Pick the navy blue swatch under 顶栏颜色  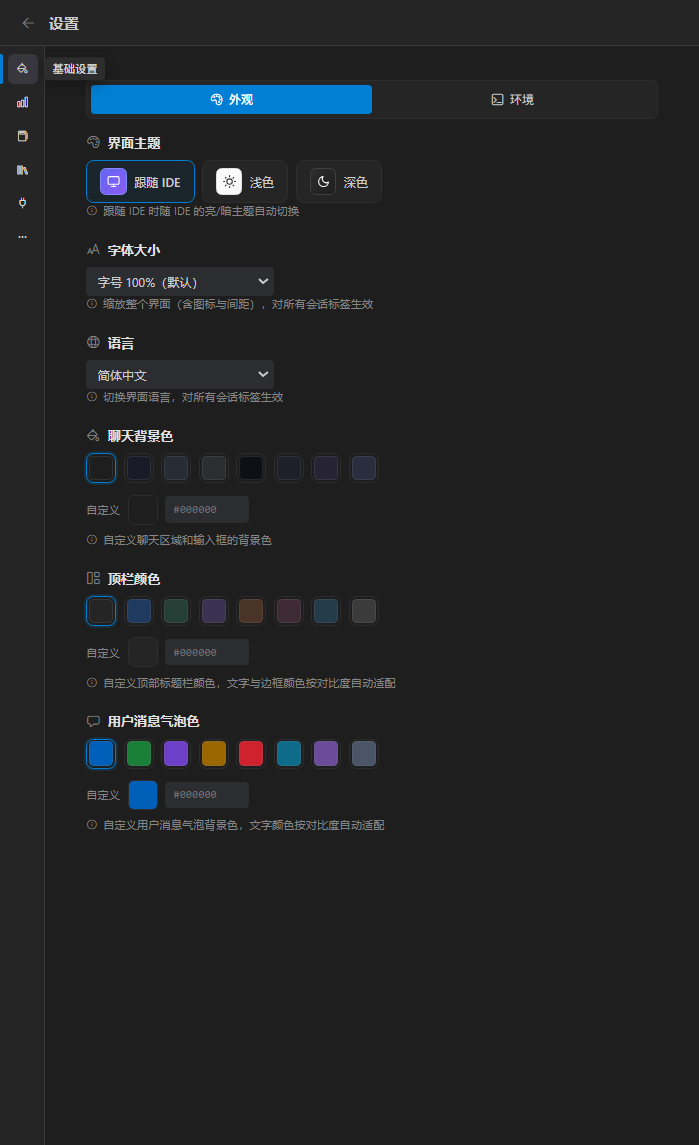[x=139, y=611]
